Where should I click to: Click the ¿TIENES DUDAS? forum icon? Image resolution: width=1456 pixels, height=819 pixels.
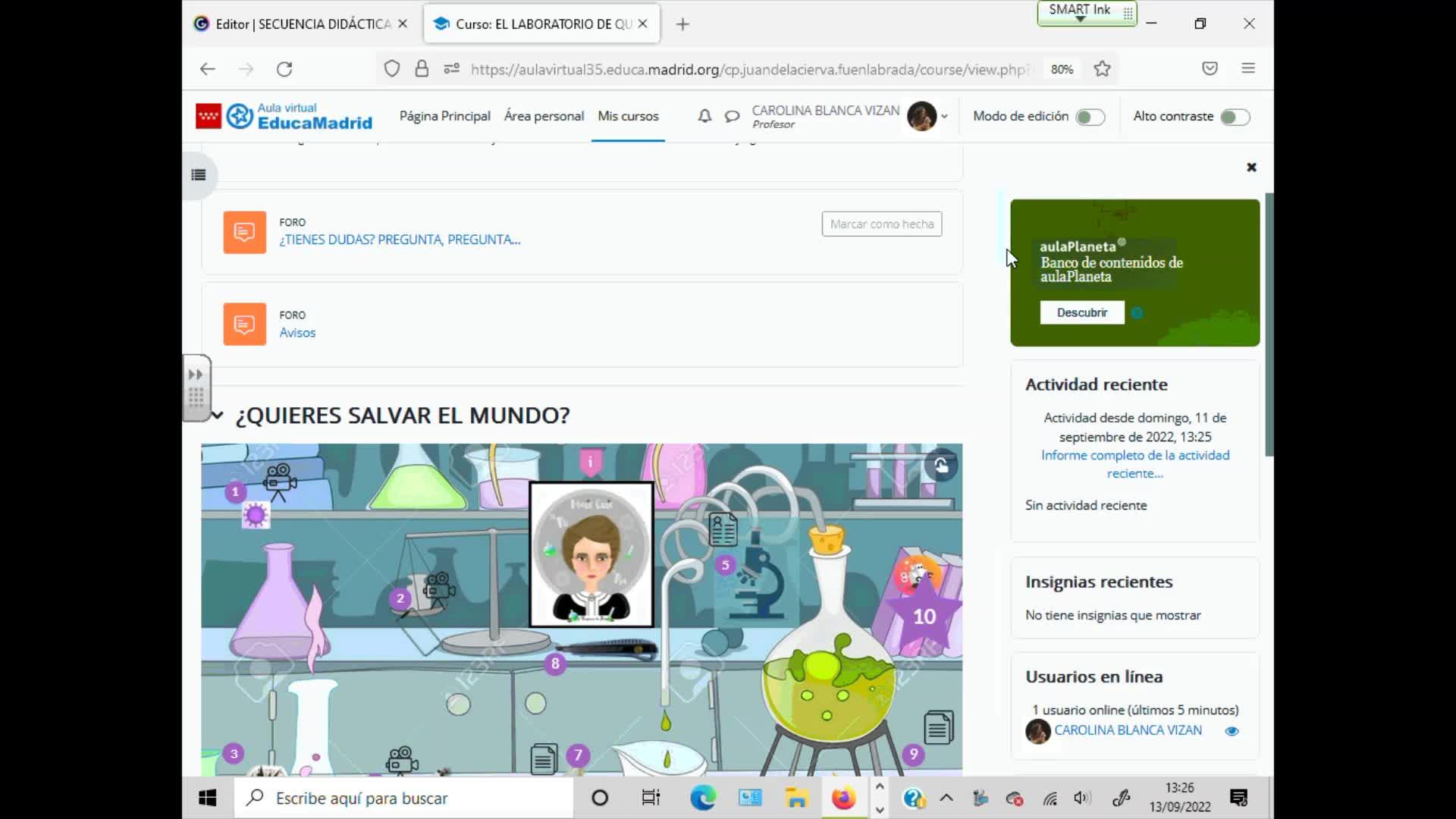(x=244, y=232)
